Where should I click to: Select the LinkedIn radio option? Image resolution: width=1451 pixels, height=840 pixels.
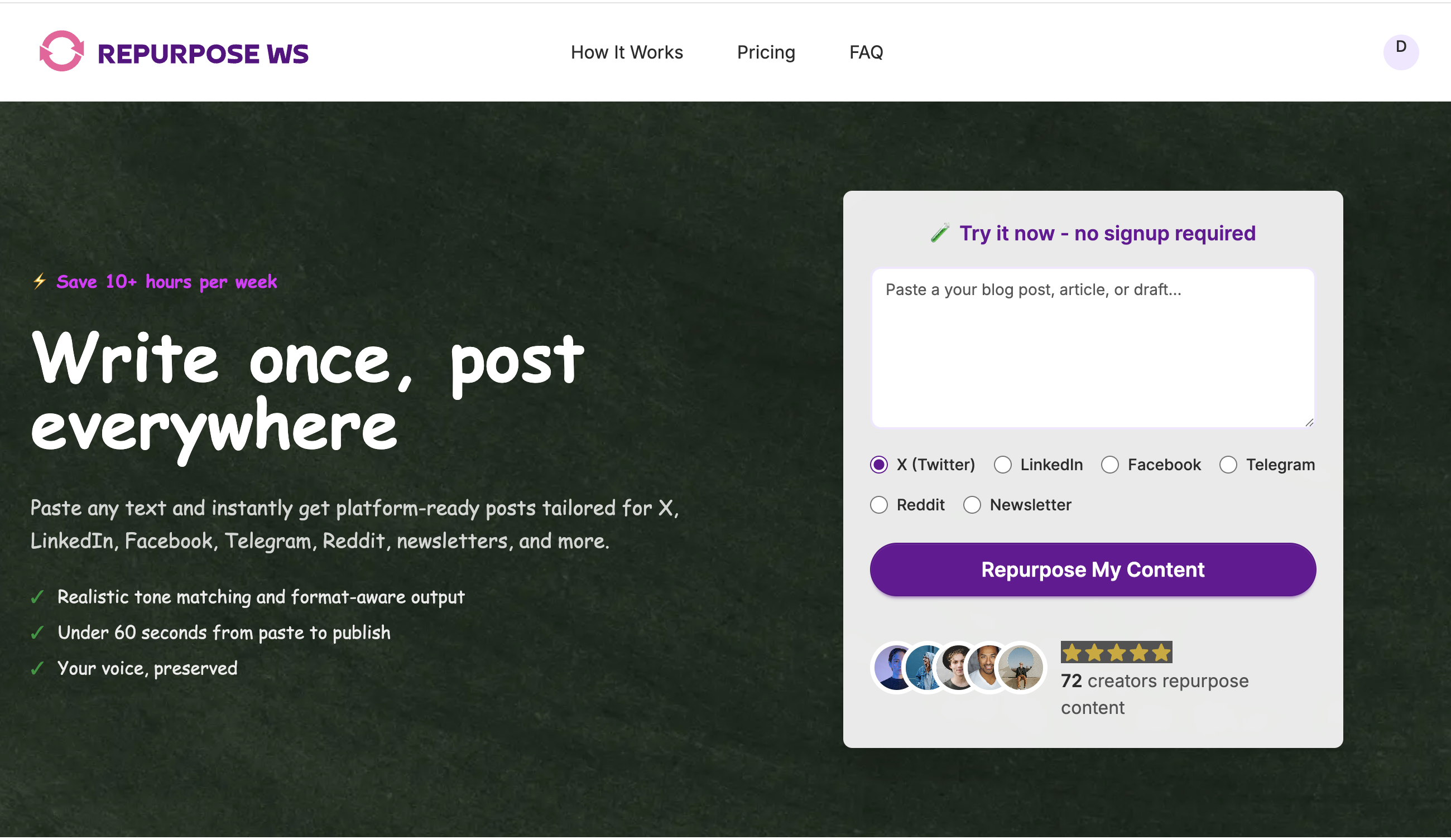[x=1002, y=464]
